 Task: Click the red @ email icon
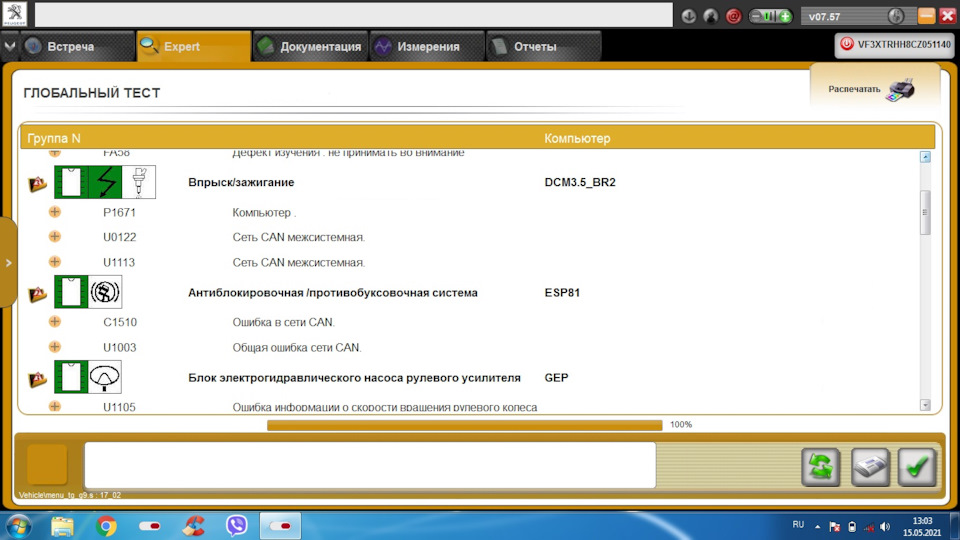(x=733, y=17)
